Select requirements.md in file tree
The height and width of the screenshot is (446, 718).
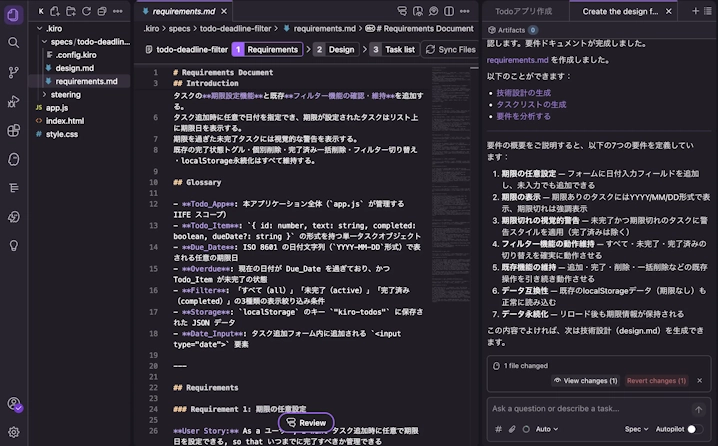click(80, 82)
